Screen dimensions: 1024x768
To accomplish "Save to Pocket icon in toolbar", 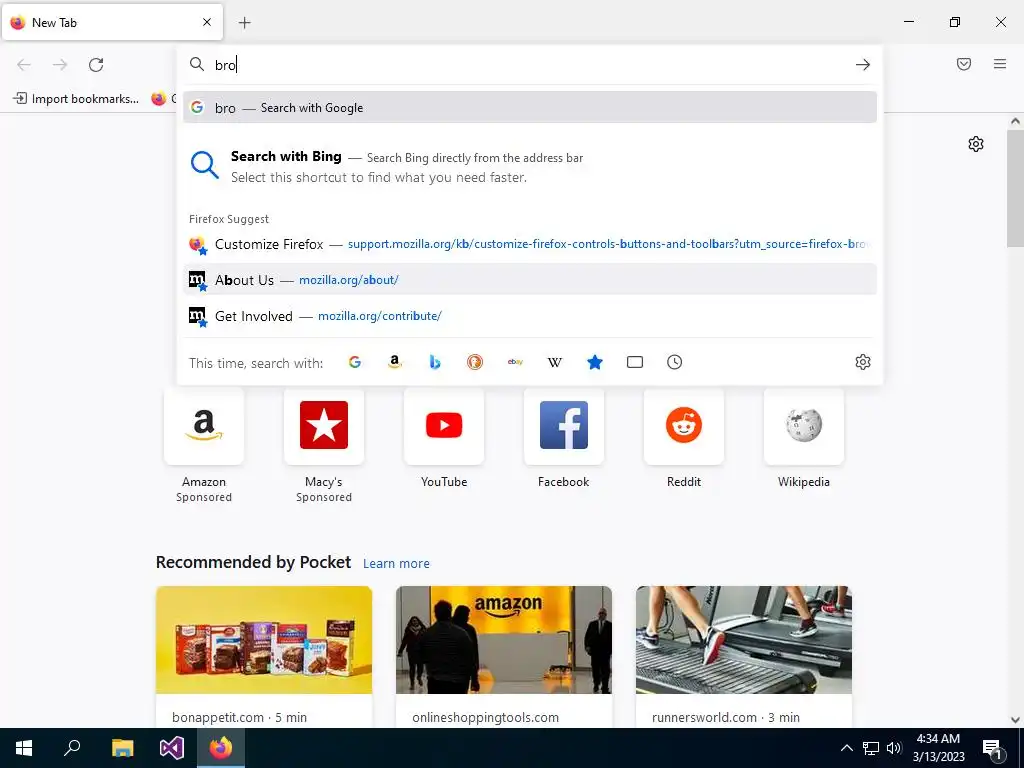I will click(x=964, y=64).
